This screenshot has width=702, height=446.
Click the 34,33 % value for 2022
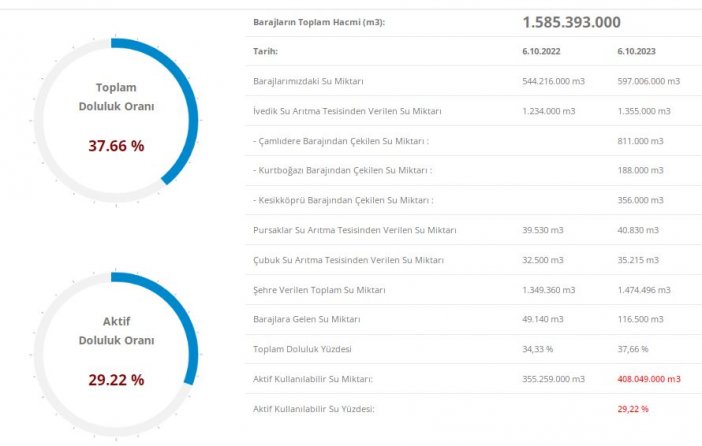(538, 349)
